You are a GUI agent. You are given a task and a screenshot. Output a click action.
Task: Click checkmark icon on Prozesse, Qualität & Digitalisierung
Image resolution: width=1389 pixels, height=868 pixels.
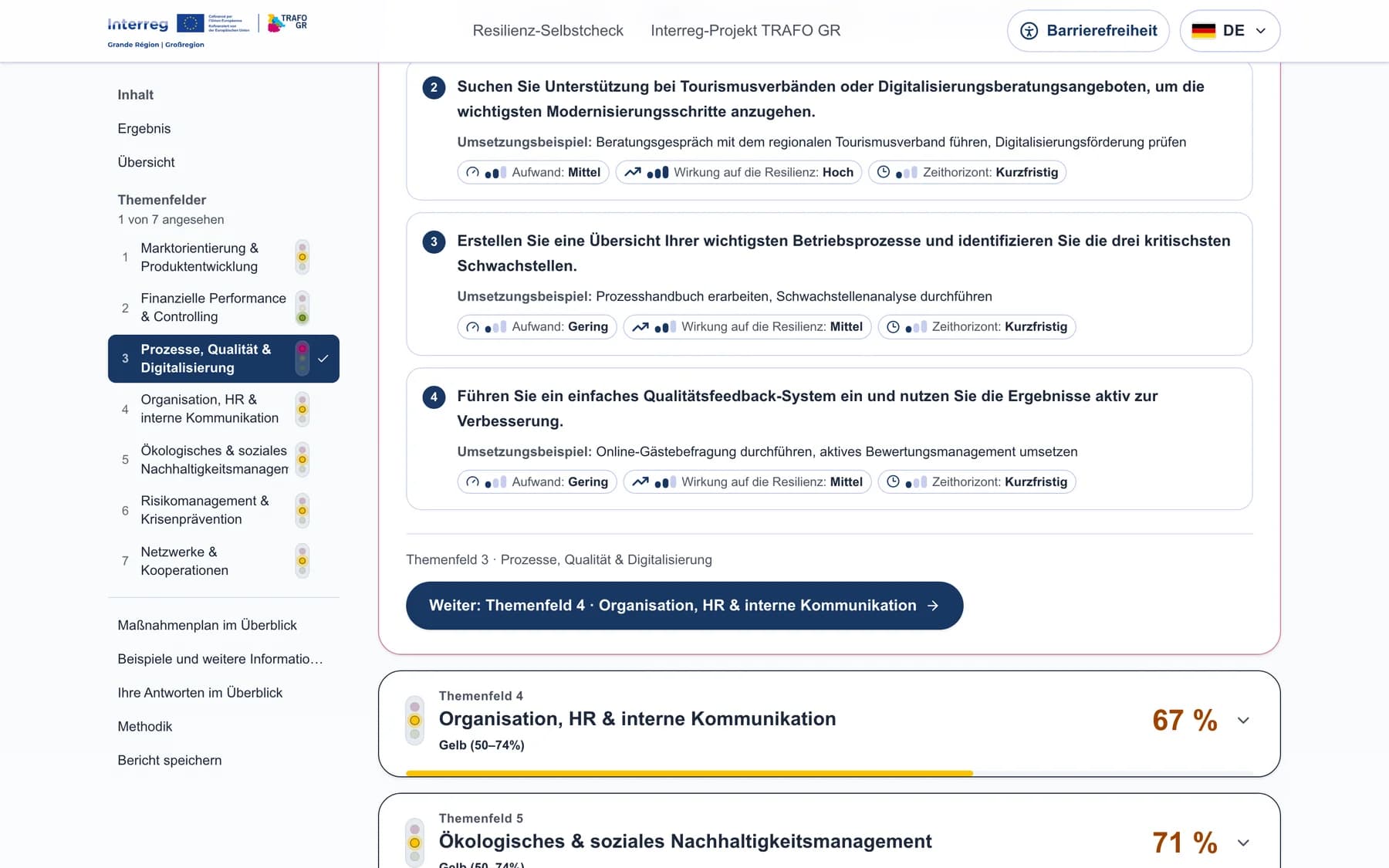tap(323, 359)
